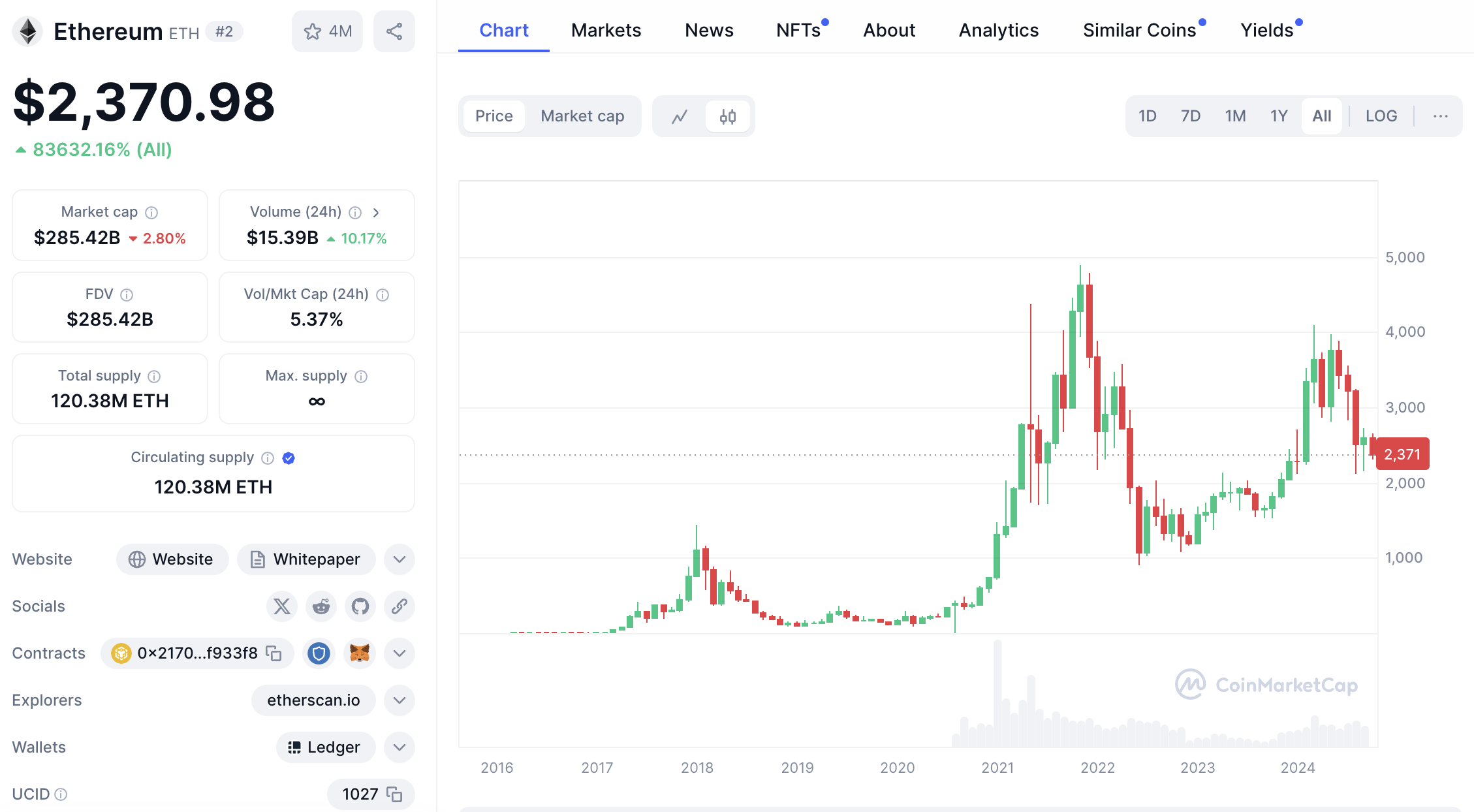Open the chain link social icon
Image resolution: width=1474 pixels, height=812 pixels.
click(400, 606)
